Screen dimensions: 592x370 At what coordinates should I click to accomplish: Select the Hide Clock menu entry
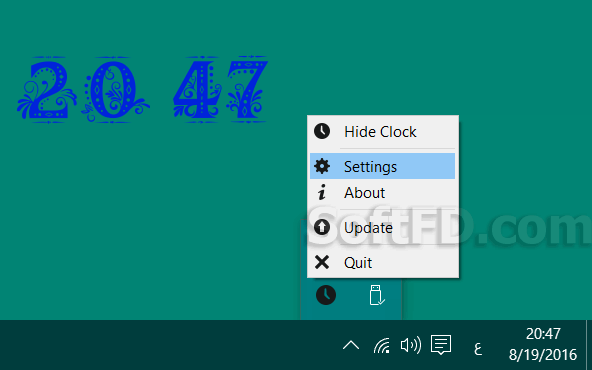382,132
